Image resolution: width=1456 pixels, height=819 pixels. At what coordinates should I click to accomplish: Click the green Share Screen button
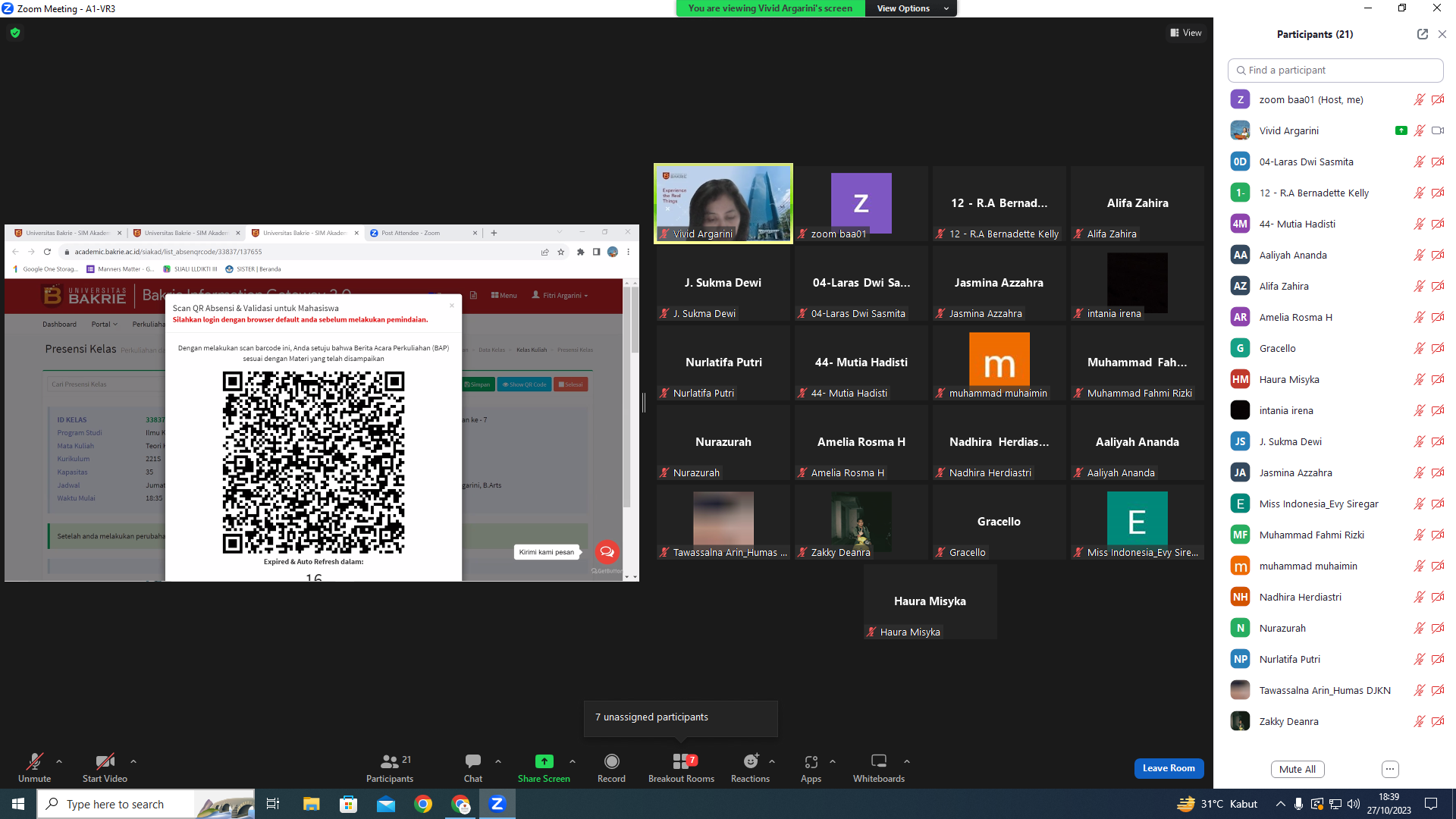(544, 767)
